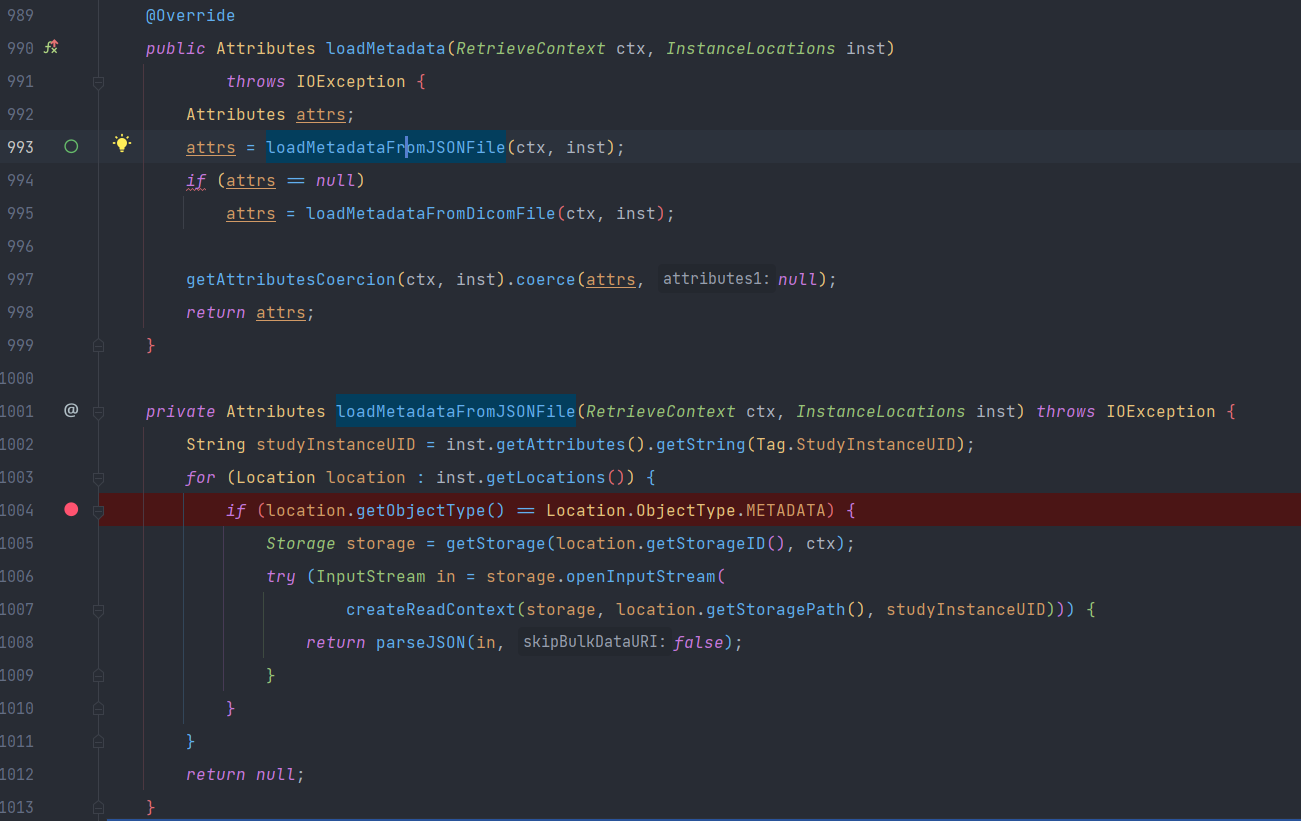The height and width of the screenshot is (821, 1301).
Task: Click getStoragePath call on line 1007
Action: click(776, 609)
